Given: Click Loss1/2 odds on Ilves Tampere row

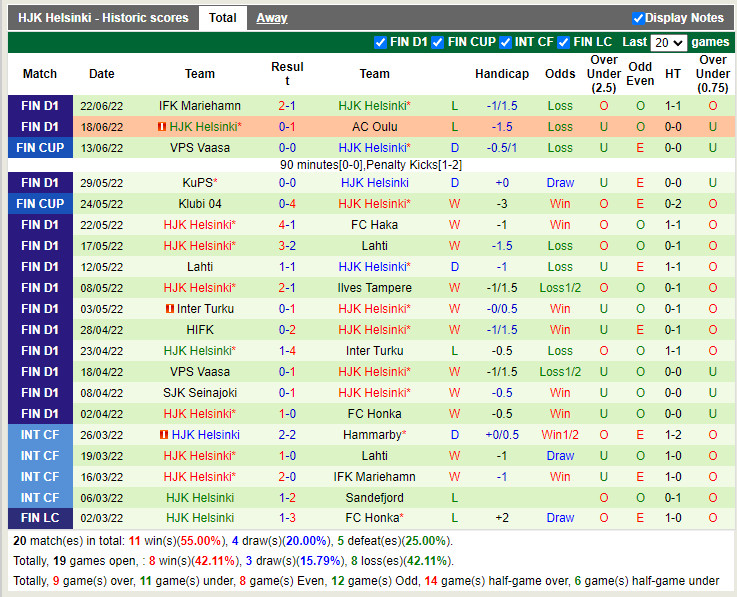Looking at the screenshot, I should click(560, 288).
